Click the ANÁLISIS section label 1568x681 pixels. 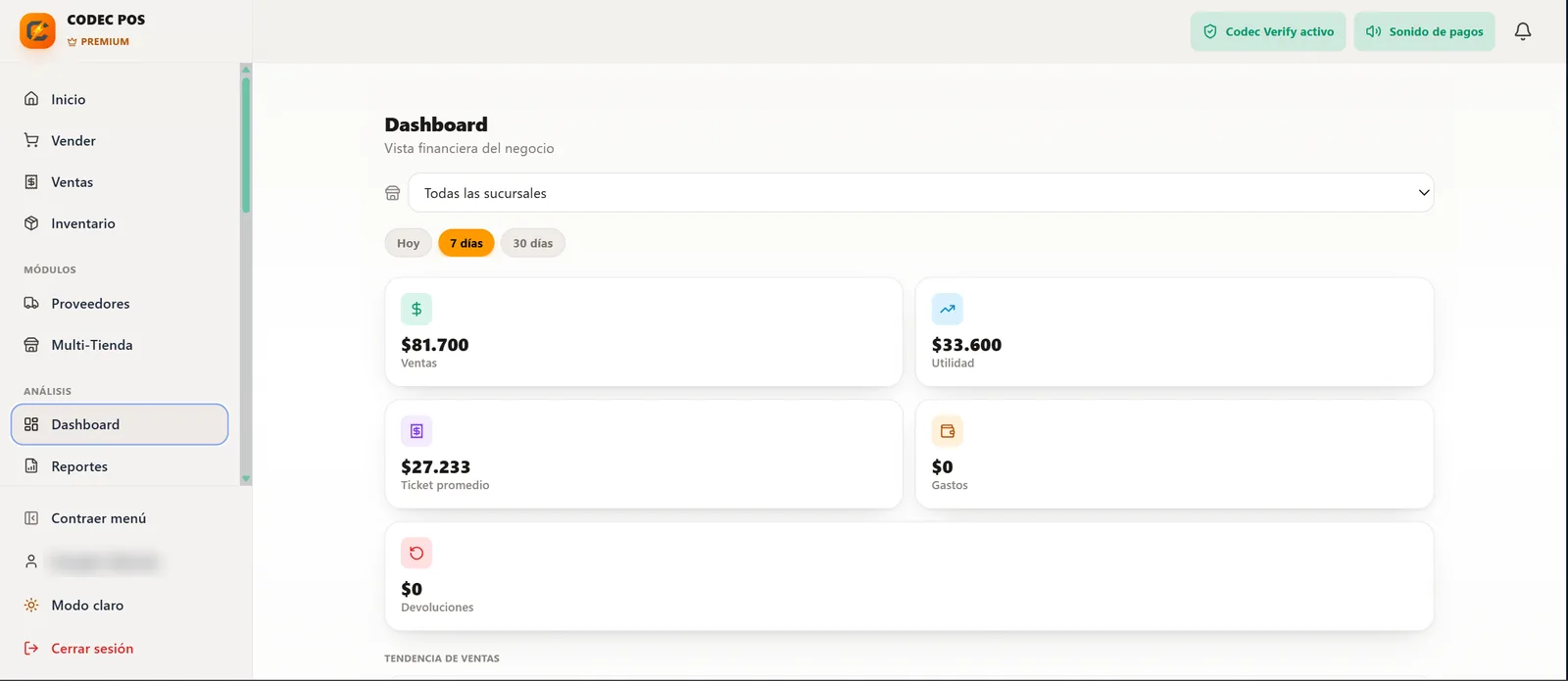(48, 391)
